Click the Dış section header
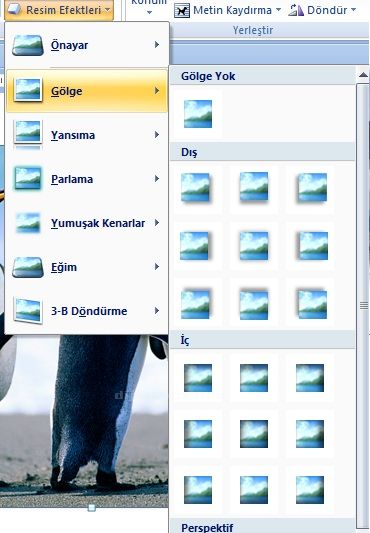 [262, 152]
